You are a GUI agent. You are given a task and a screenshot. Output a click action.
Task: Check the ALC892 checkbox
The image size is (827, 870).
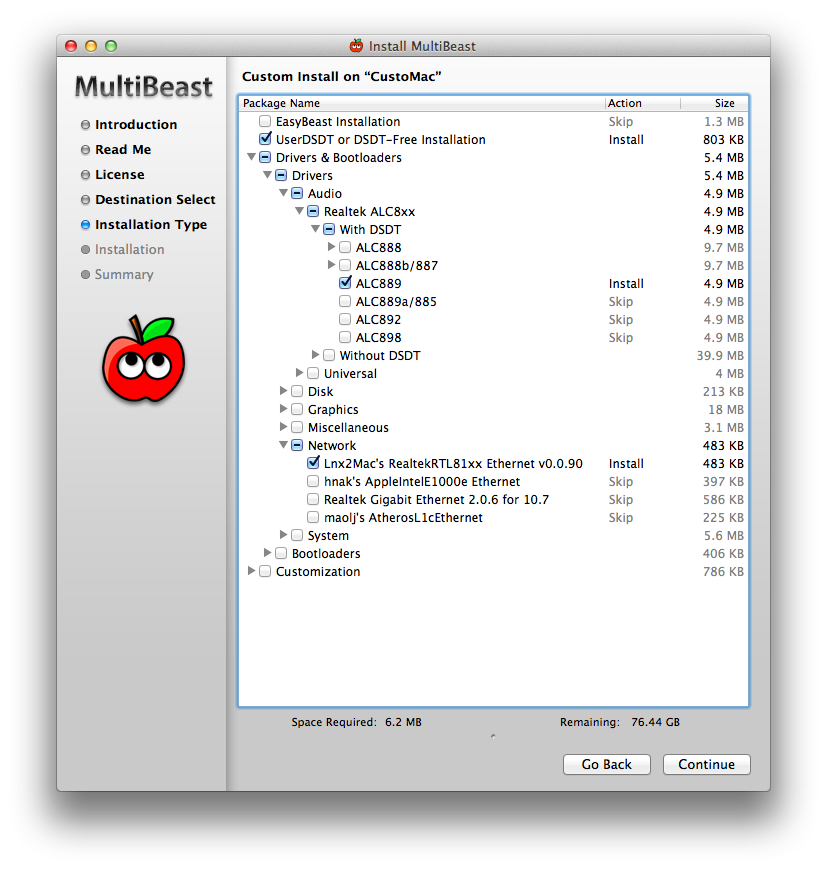point(345,319)
